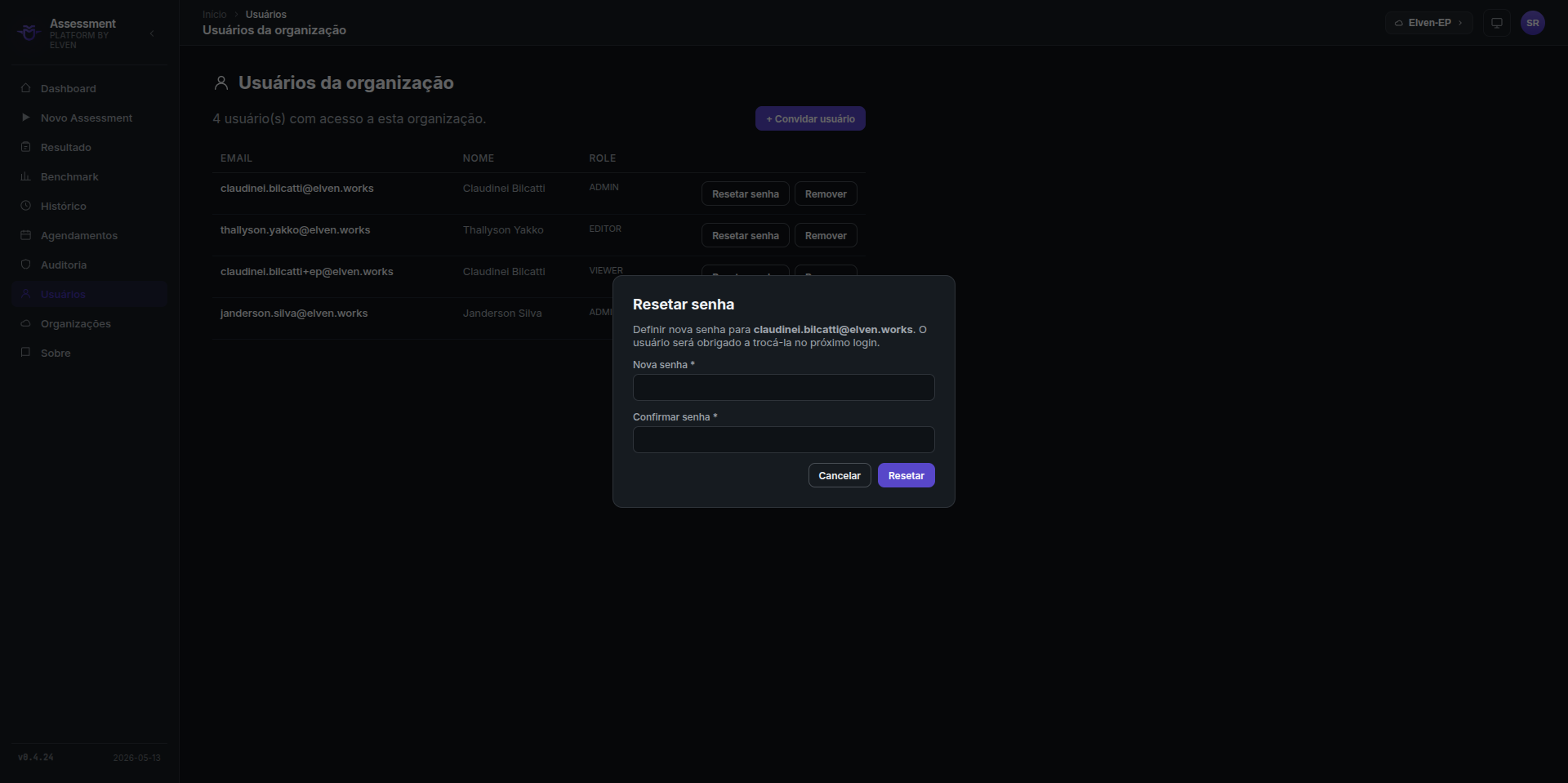The image size is (1568, 783).
Task: Select Benchmark in the sidebar
Action: click(90, 176)
